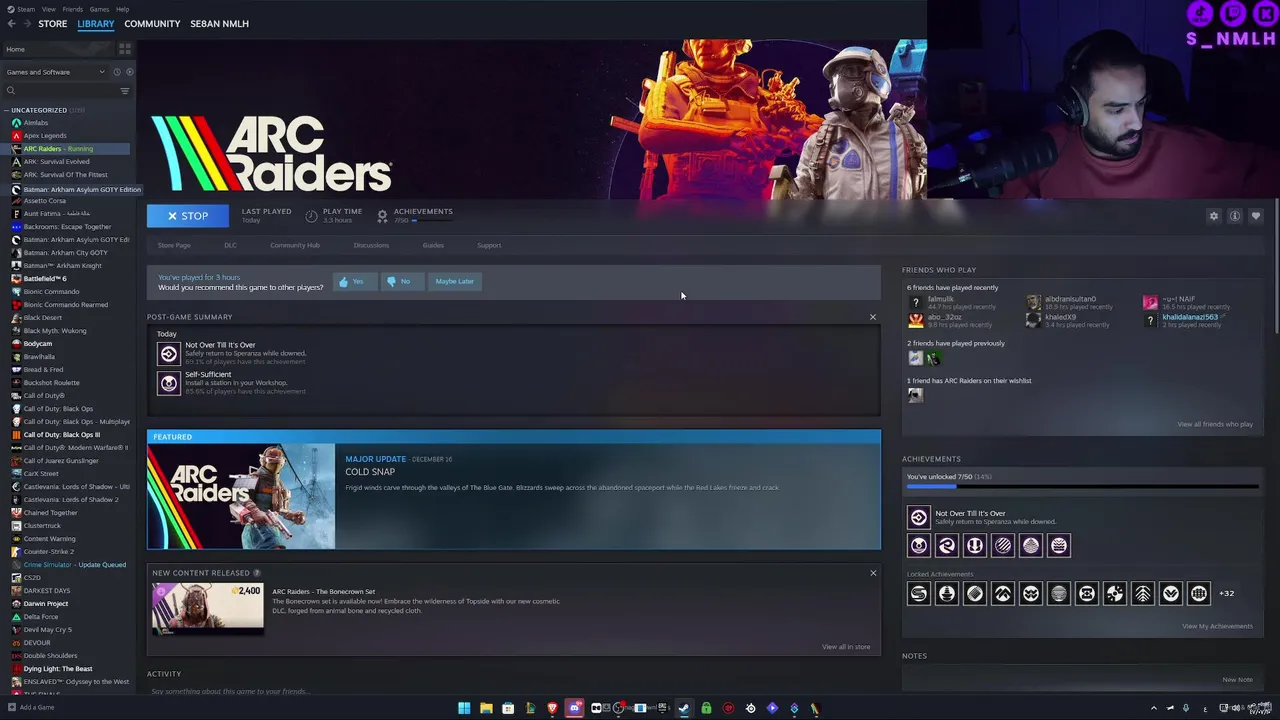This screenshot has height=720, width=1280.
Task: Open Not Over Till It's Over achievement icon
Action: coord(169,353)
